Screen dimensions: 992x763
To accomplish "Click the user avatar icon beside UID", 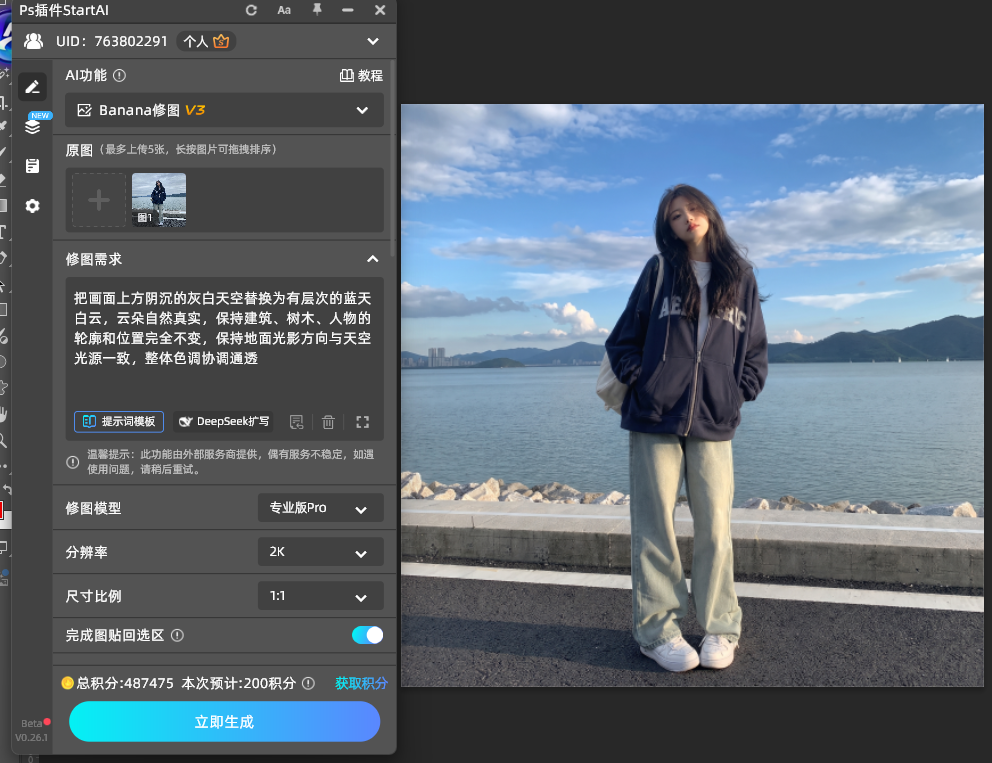I will click(34, 41).
